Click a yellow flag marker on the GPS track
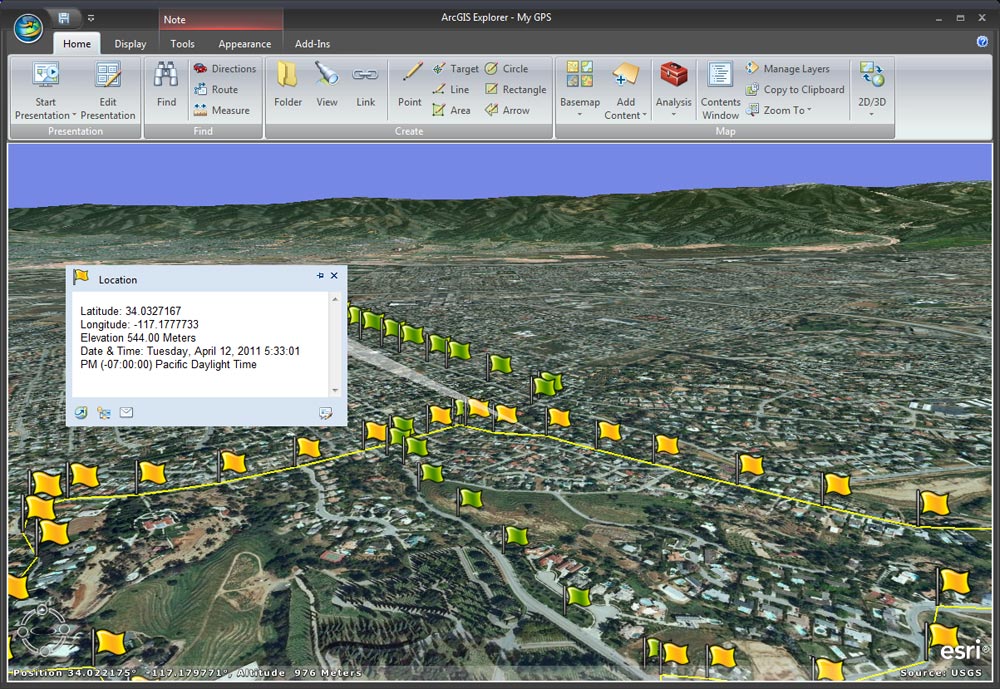 (609, 432)
